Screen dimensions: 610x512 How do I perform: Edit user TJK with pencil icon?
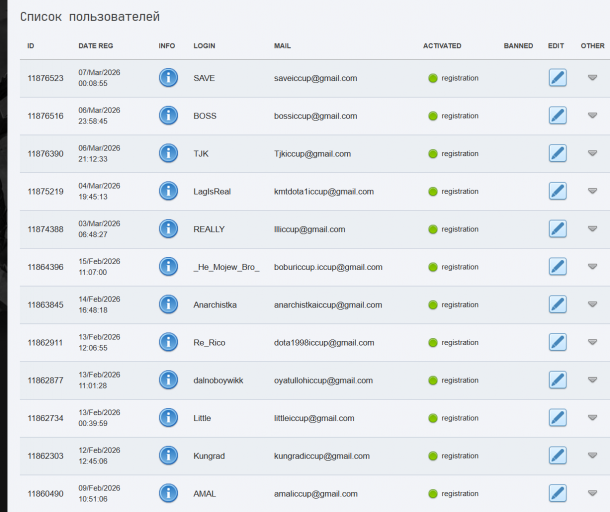click(x=558, y=153)
